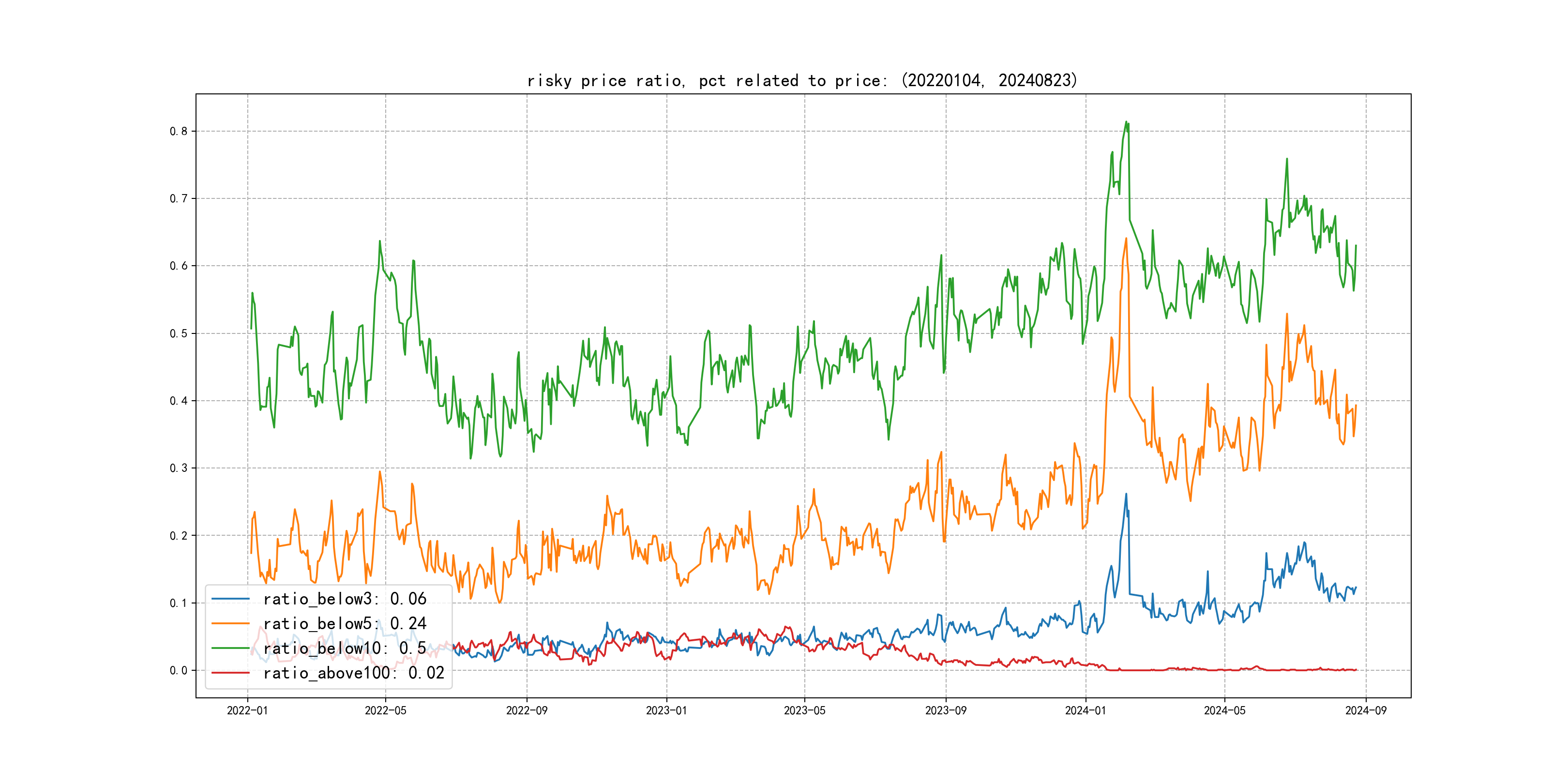This screenshot has height=784, width=1568.
Task: Select the 'ratio_above100: 0.02' legend label
Action: click(x=354, y=673)
